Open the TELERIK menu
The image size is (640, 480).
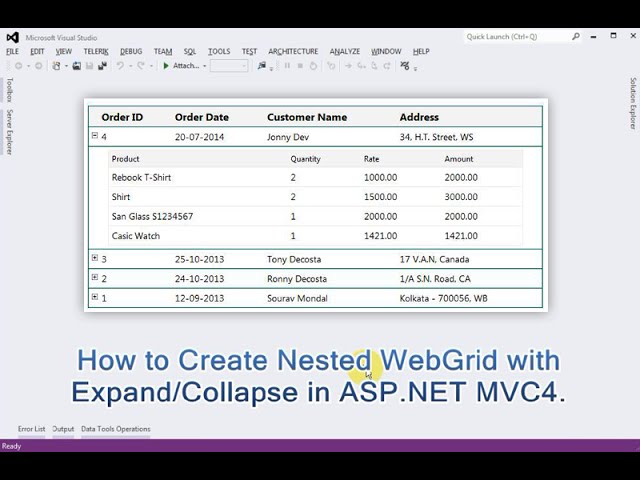[x=96, y=51]
